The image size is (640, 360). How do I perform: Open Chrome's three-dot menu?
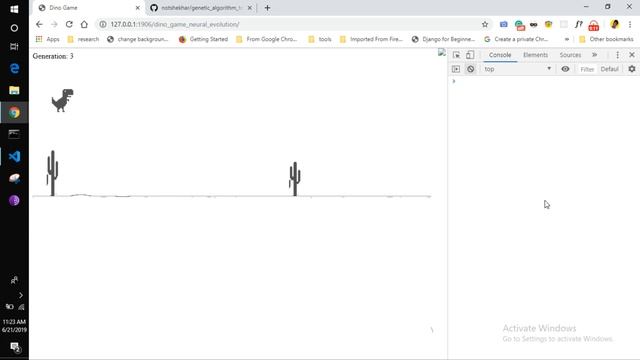coord(630,24)
